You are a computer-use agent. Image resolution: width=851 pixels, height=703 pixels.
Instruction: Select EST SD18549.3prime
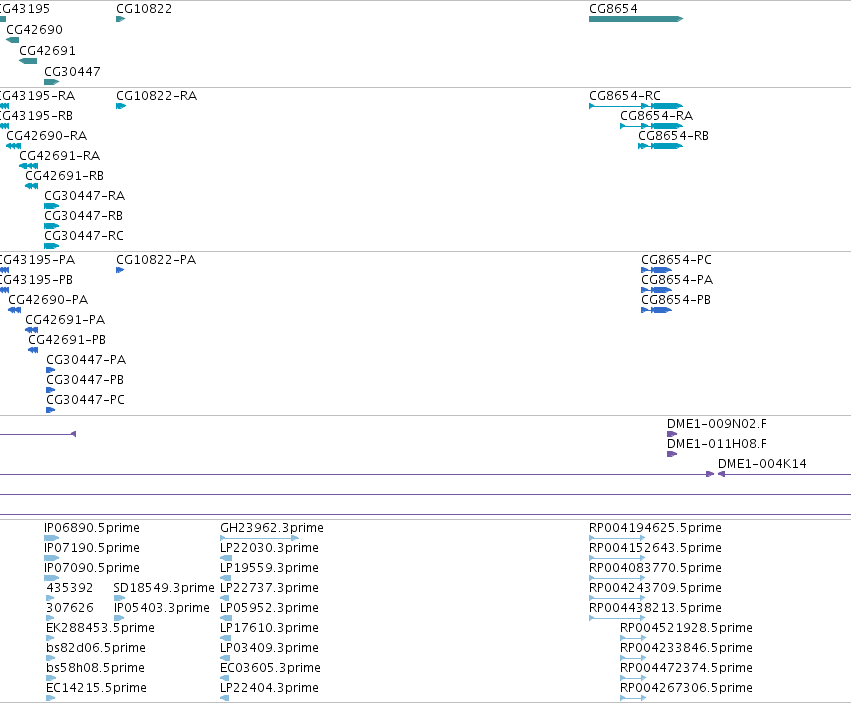[x=119, y=598]
